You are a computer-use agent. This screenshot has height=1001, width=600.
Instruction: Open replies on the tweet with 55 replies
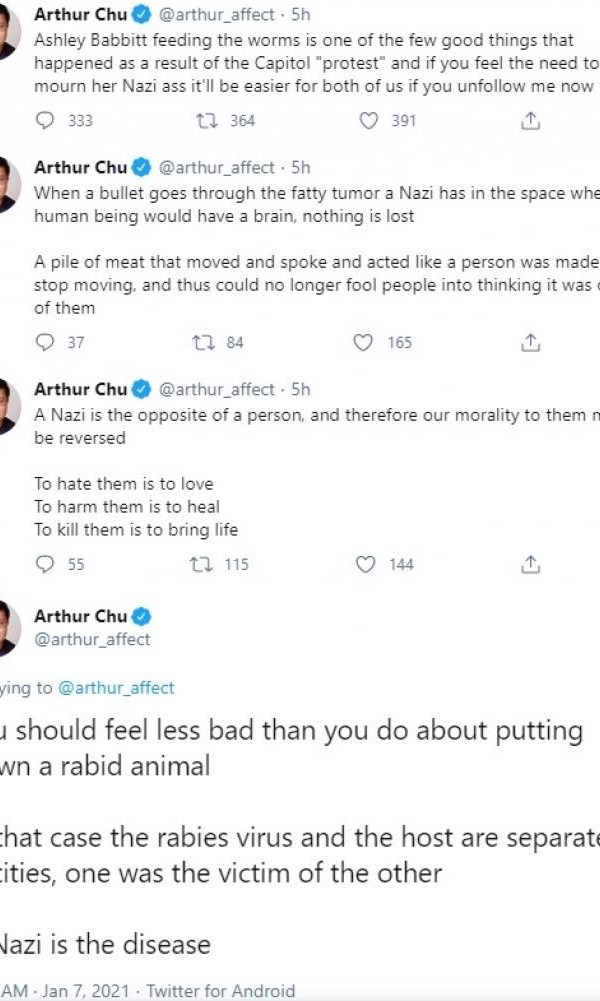pos(45,565)
